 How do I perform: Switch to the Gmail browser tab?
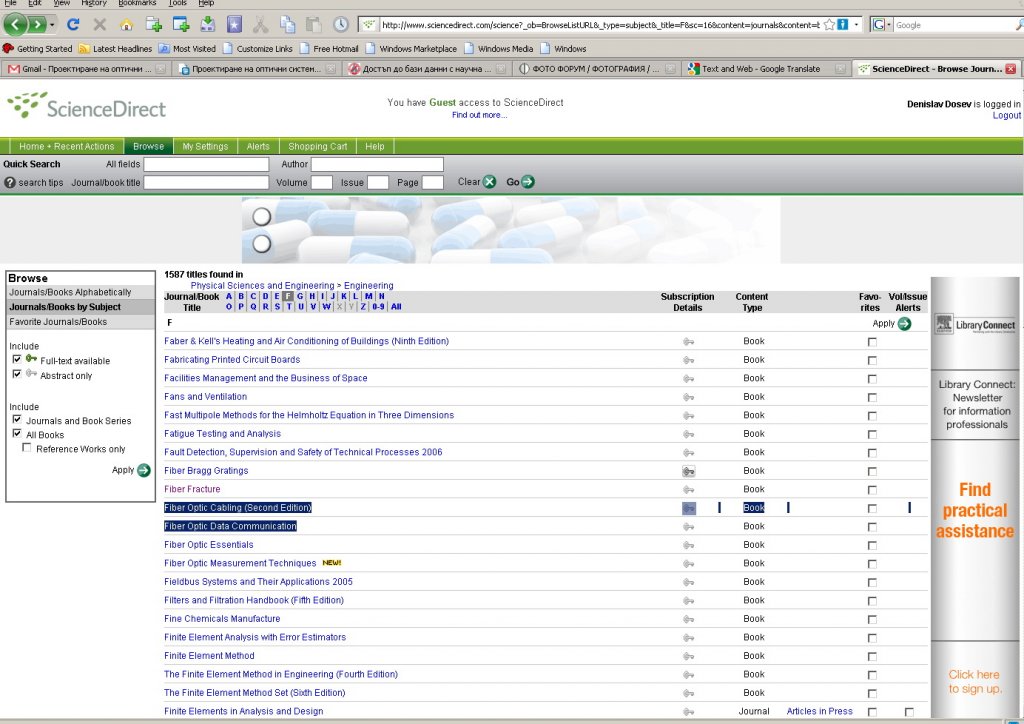tap(86, 69)
